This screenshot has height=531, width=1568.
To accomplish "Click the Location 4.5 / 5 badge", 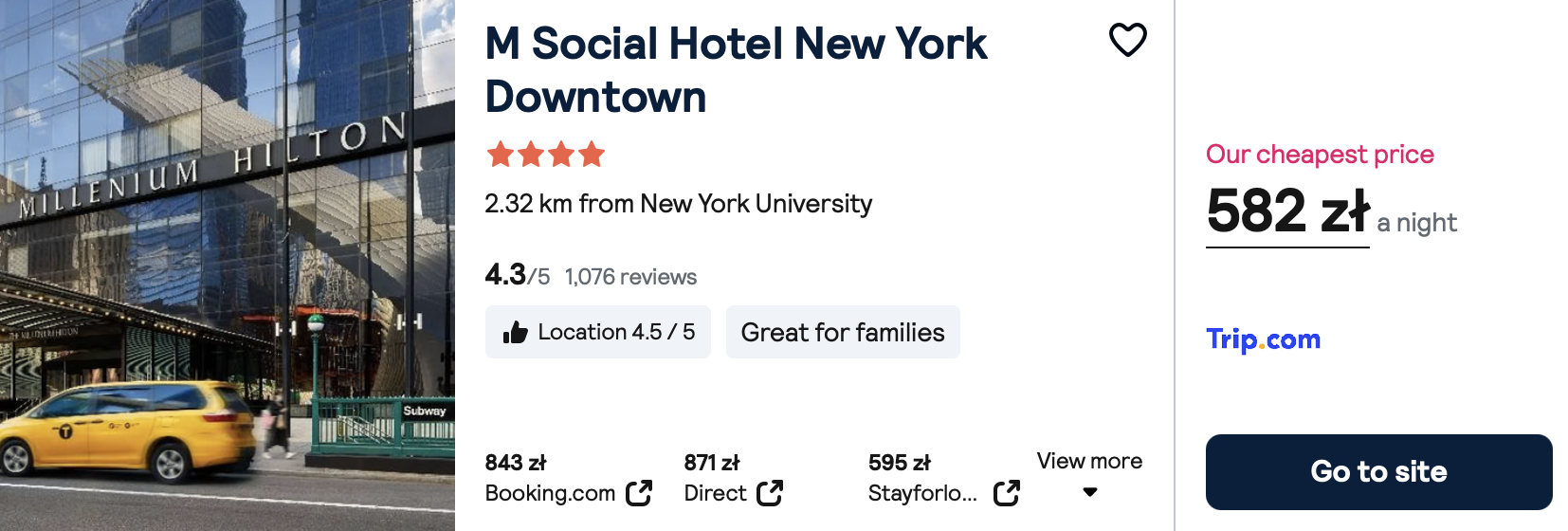I will [x=598, y=332].
